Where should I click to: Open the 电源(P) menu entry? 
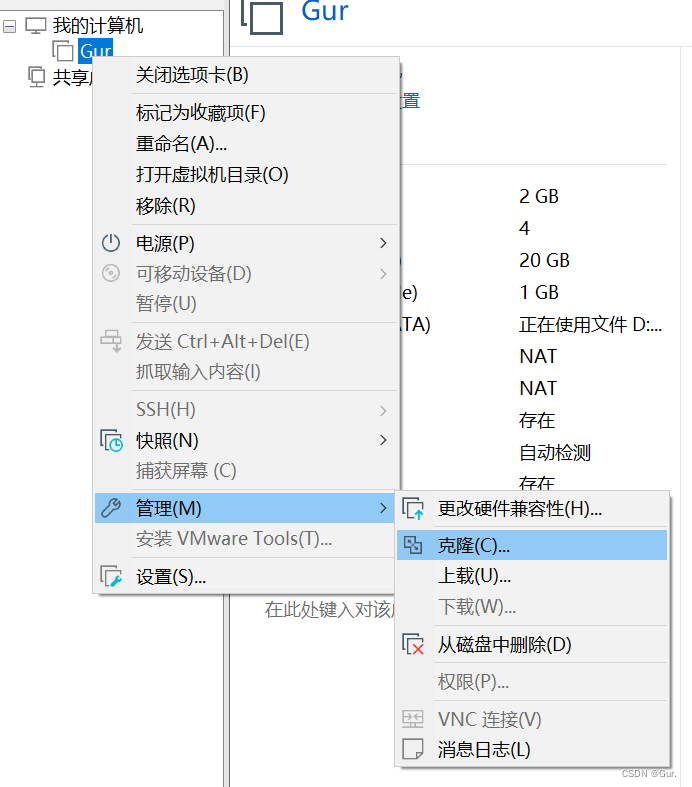(245, 243)
